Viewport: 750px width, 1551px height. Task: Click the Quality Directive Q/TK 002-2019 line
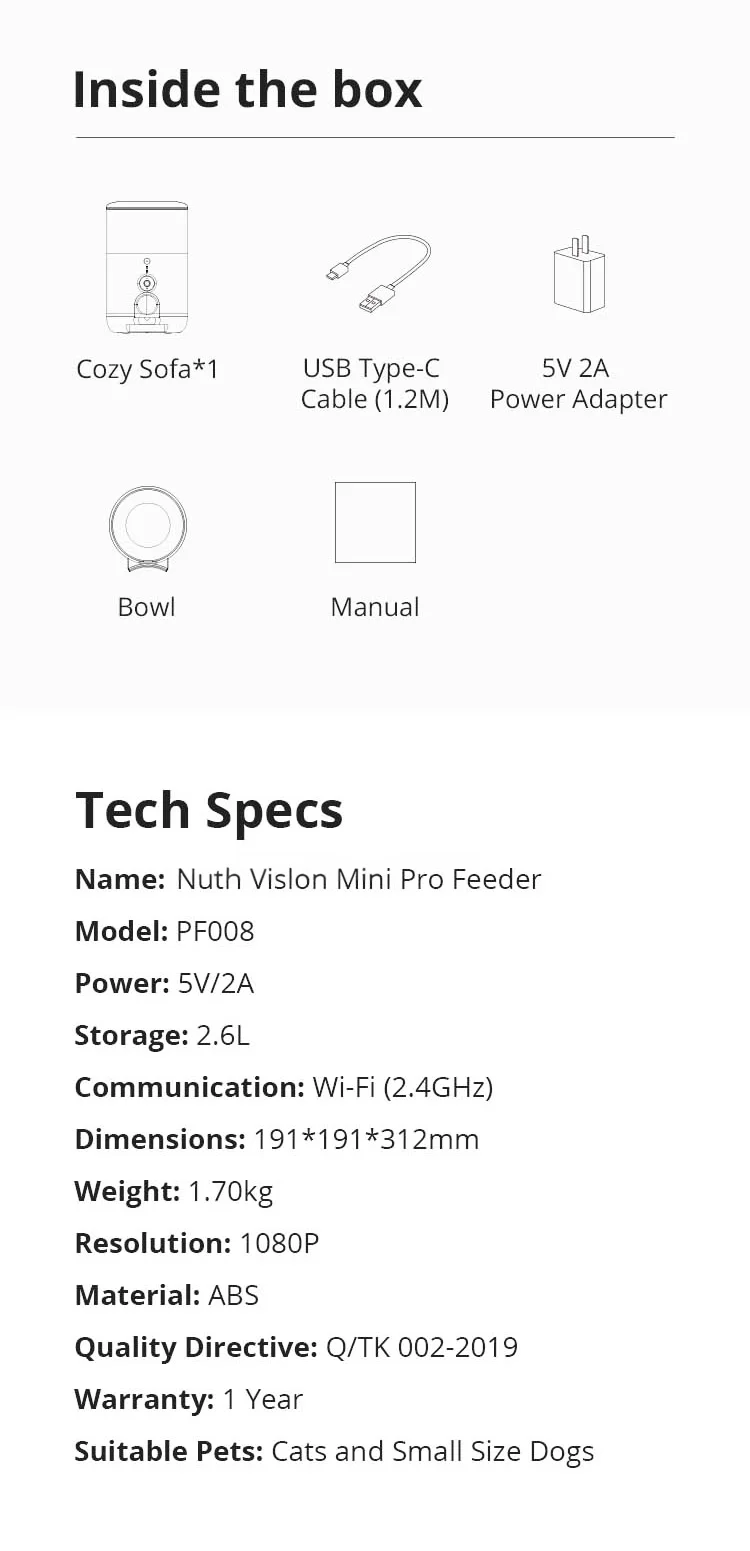[296, 1347]
